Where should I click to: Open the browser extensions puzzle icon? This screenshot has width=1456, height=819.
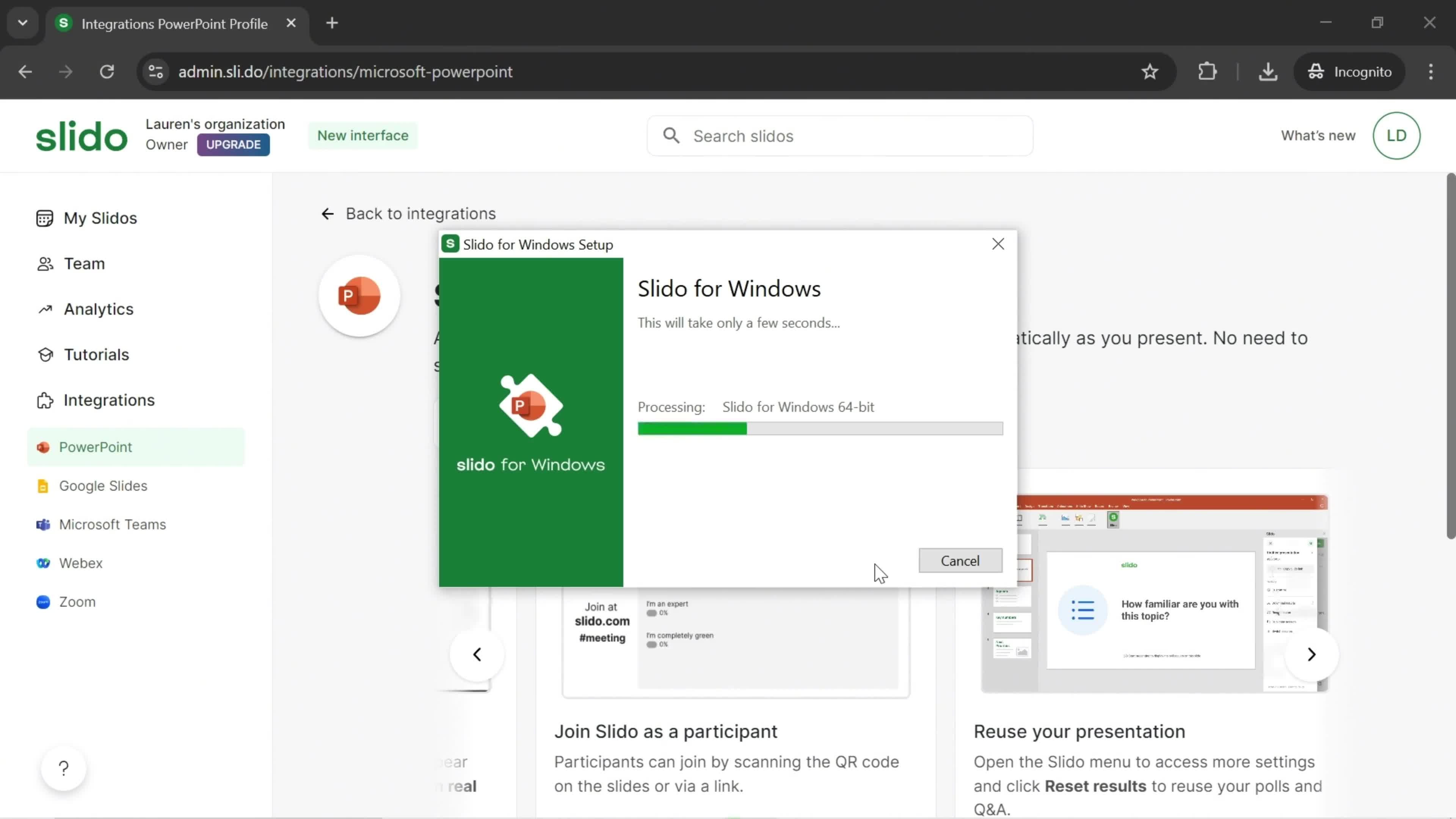coord(1207,72)
